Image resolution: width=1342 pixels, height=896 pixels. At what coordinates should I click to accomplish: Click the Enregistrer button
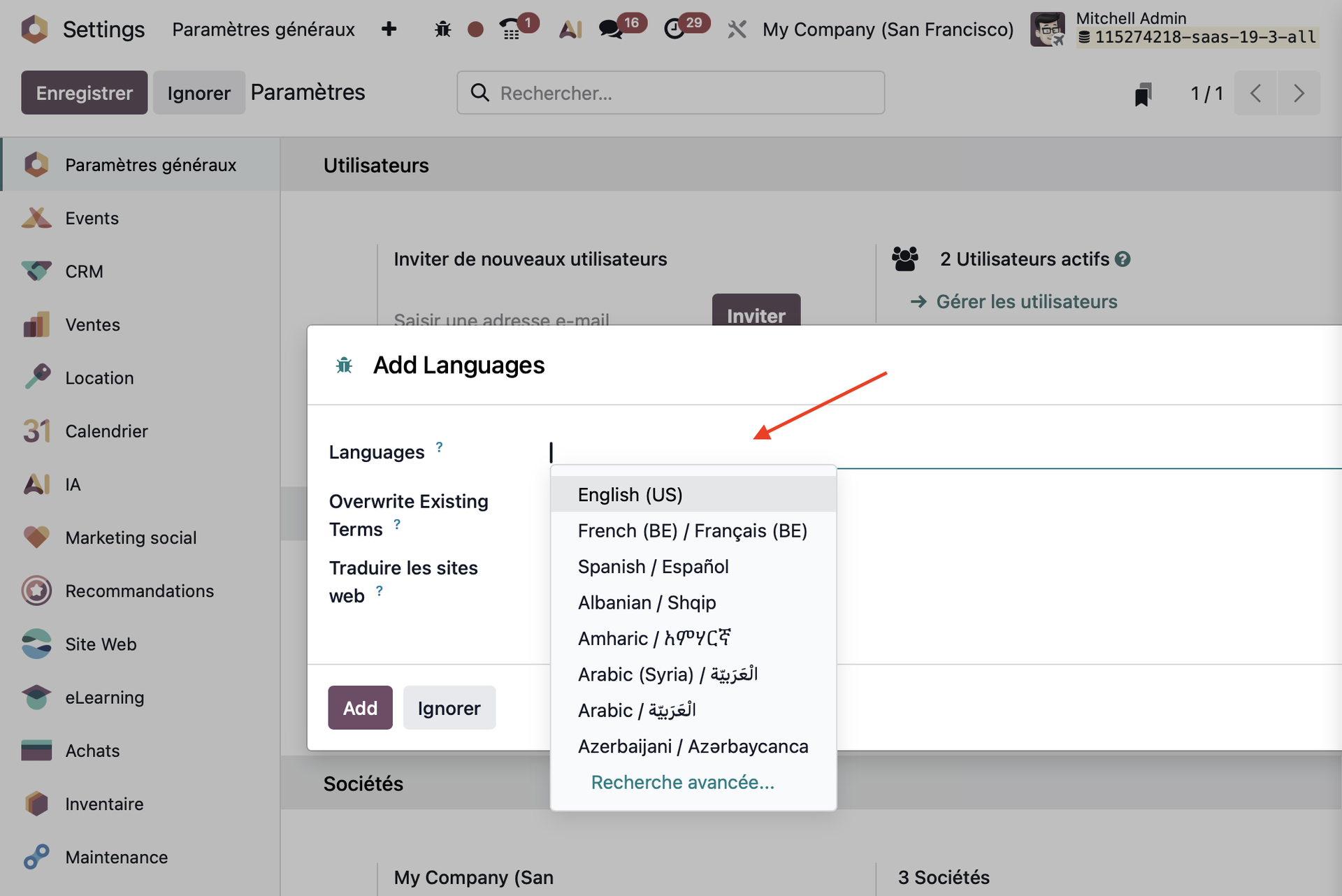pos(84,93)
